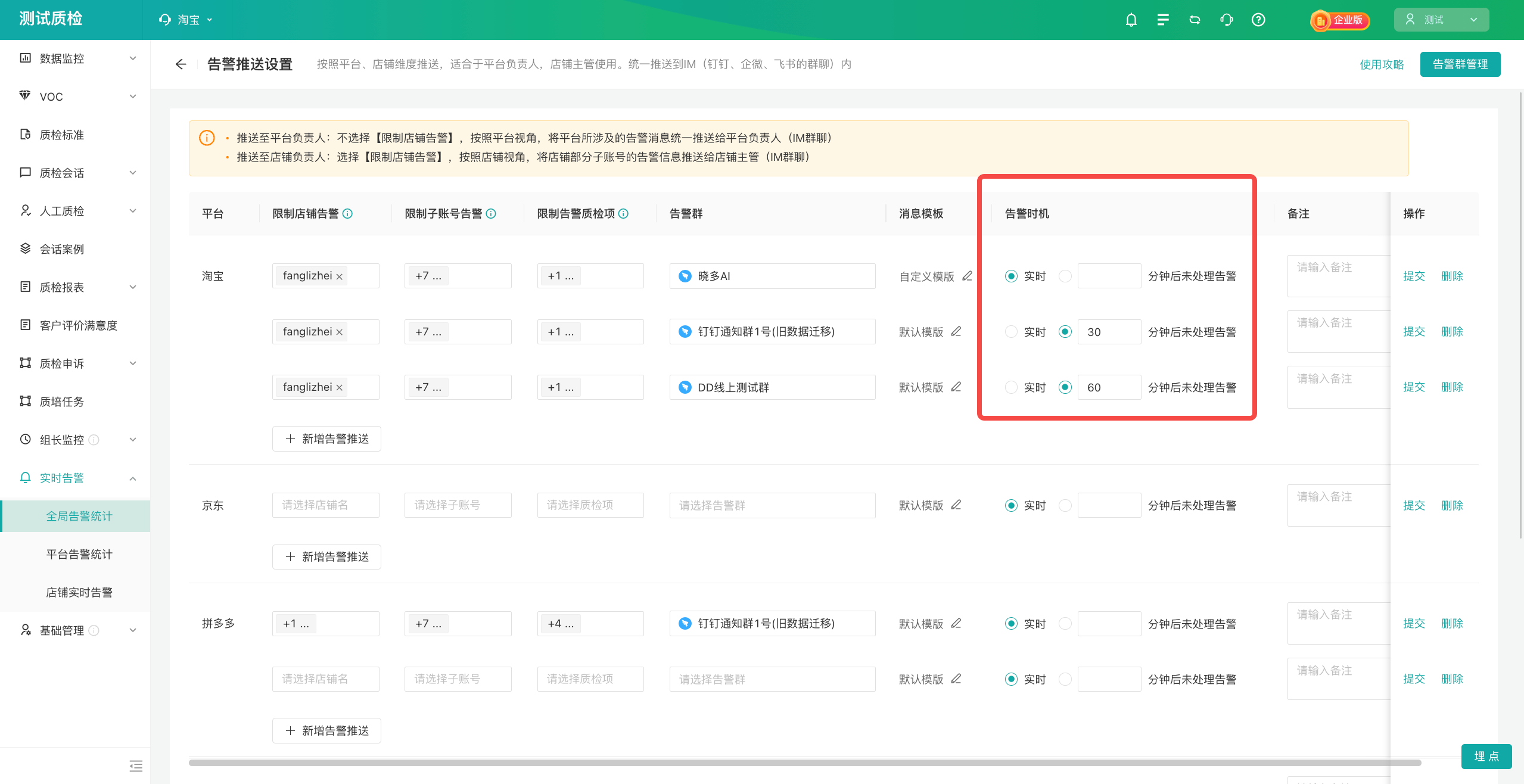Select minutes radio beside 30 value
This screenshot has width=1524, height=784.
(1065, 332)
